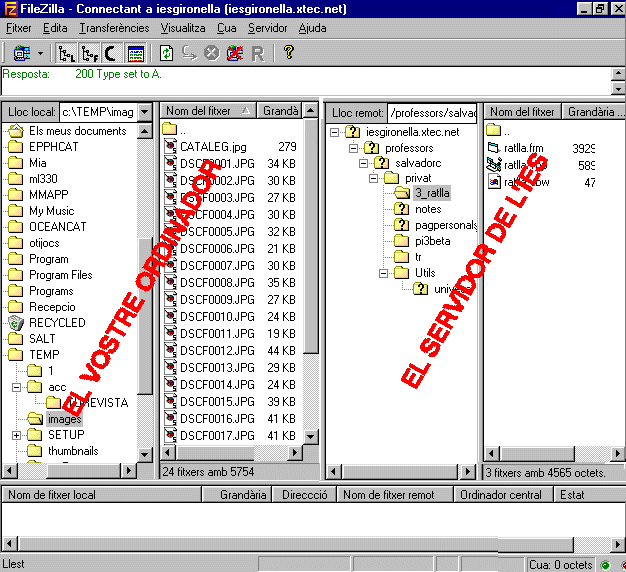The image size is (626, 572).
Task: Collapse the Utils folder in remote tree
Action: [385, 273]
